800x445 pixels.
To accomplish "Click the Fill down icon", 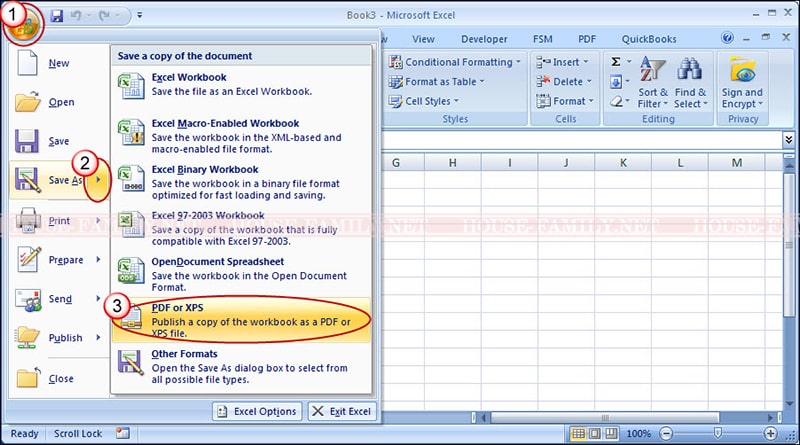I will pos(616,82).
